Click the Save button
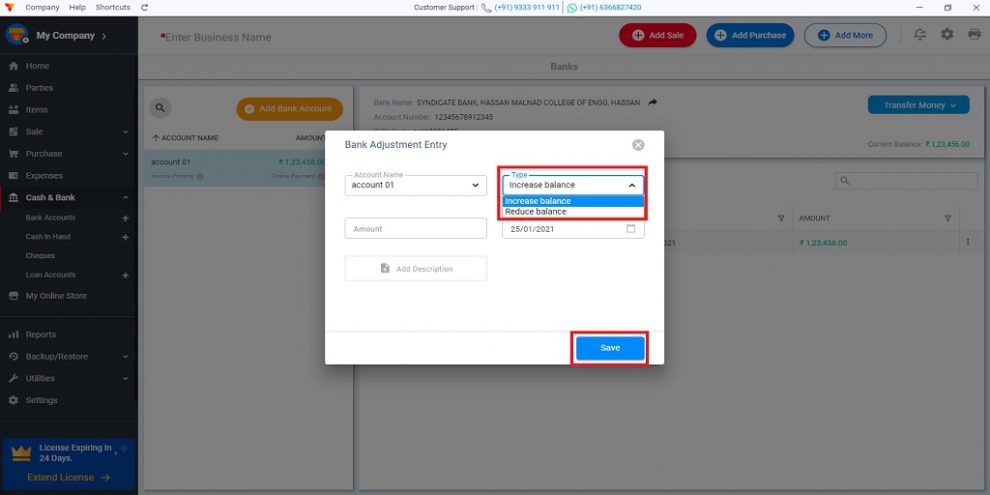Screen dimensions: 990x495 click(x=610, y=348)
